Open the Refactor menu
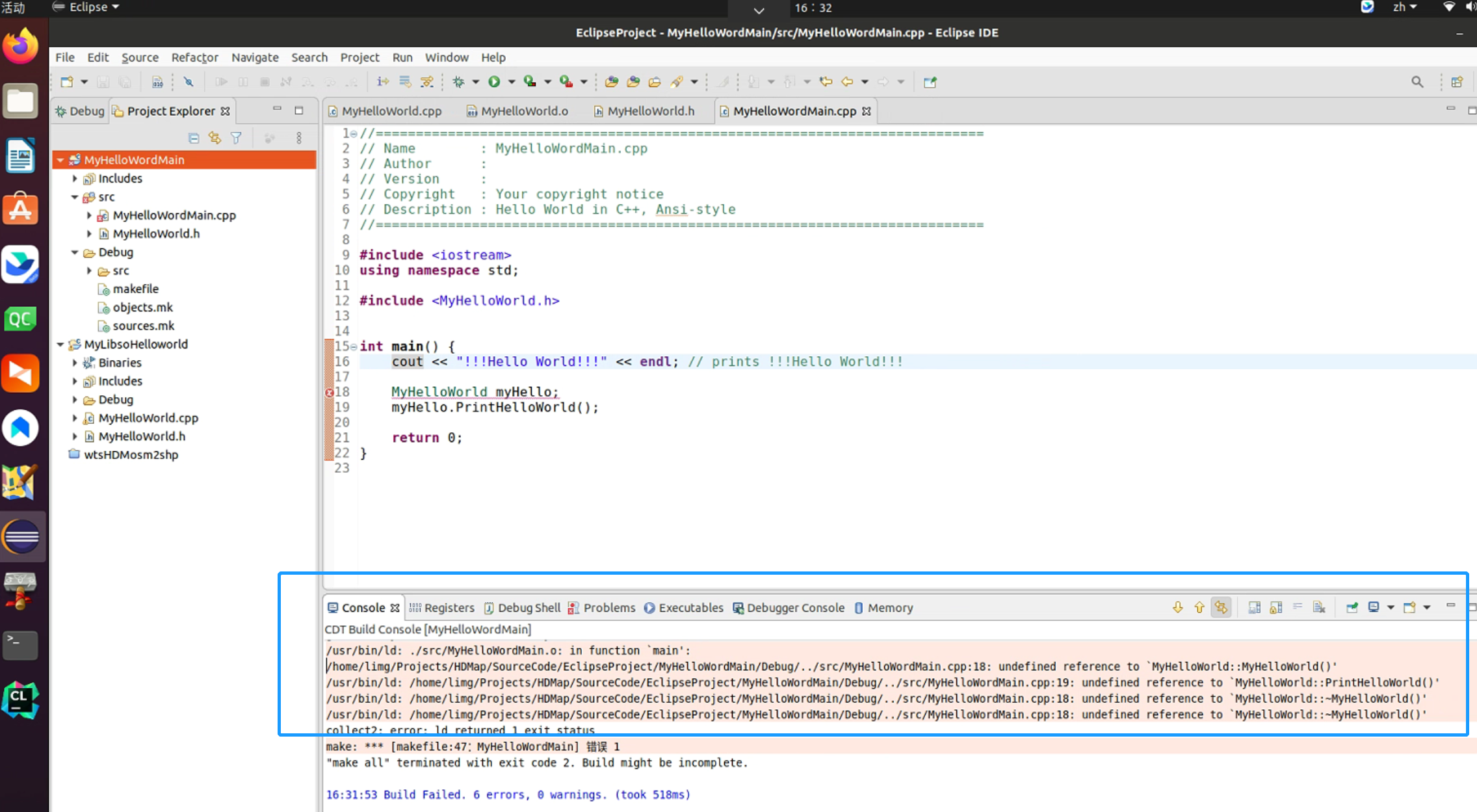This screenshot has width=1477, height=812. 195,57
